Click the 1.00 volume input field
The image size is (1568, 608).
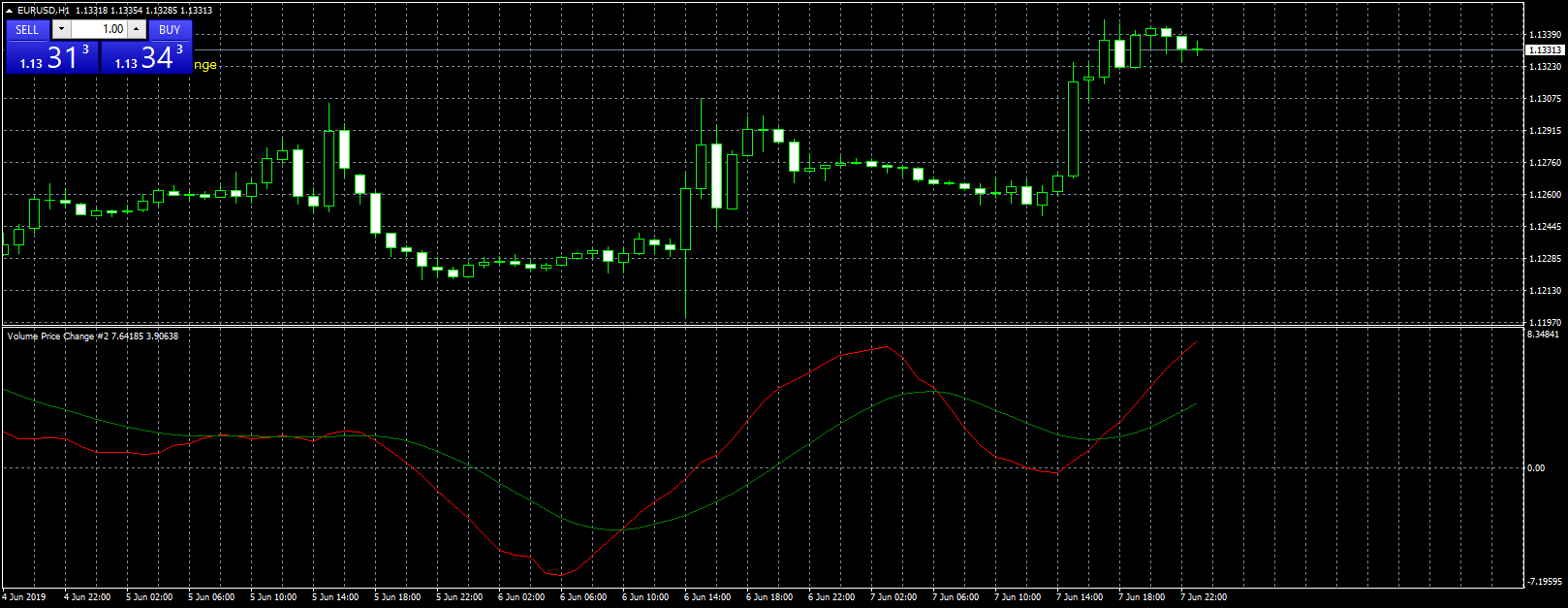pyautogui.click(x=99, y=30)
